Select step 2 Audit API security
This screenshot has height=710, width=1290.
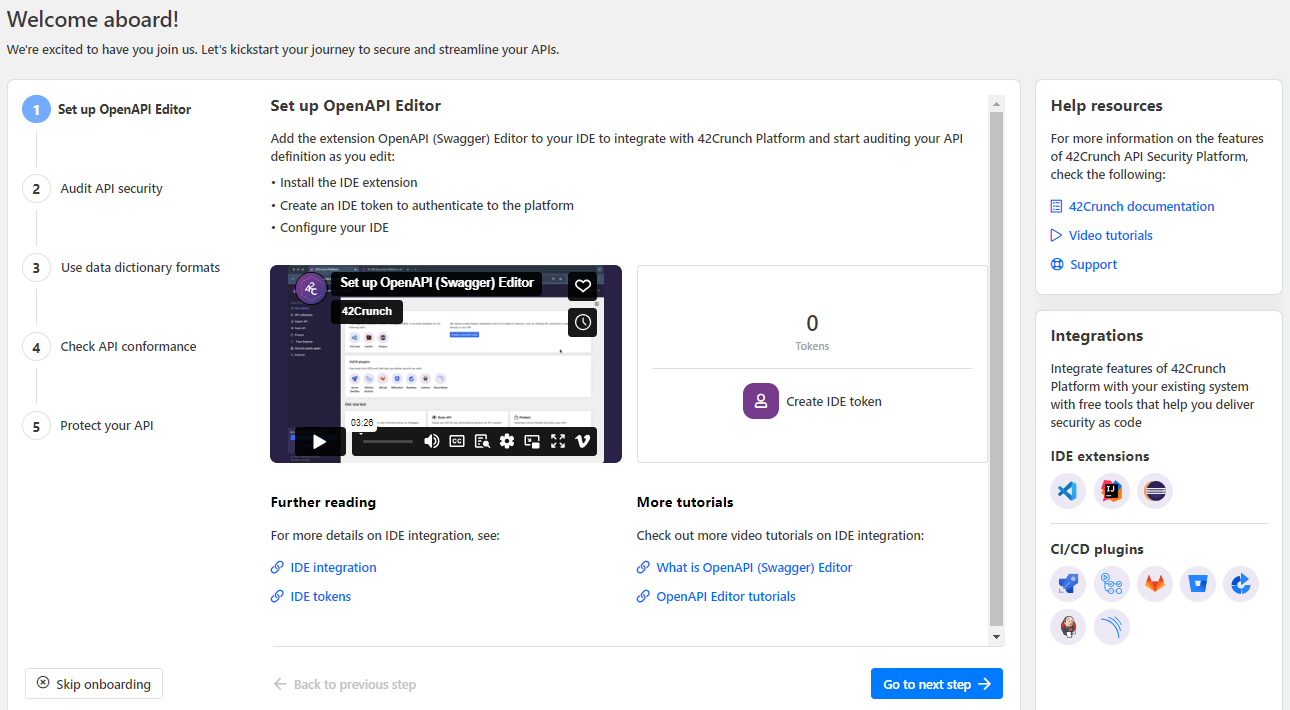click(93, 188)
